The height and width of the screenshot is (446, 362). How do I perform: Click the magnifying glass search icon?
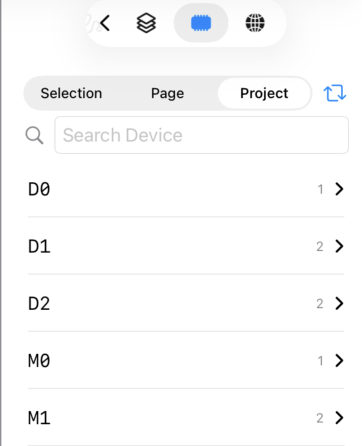tap(34, 135)
